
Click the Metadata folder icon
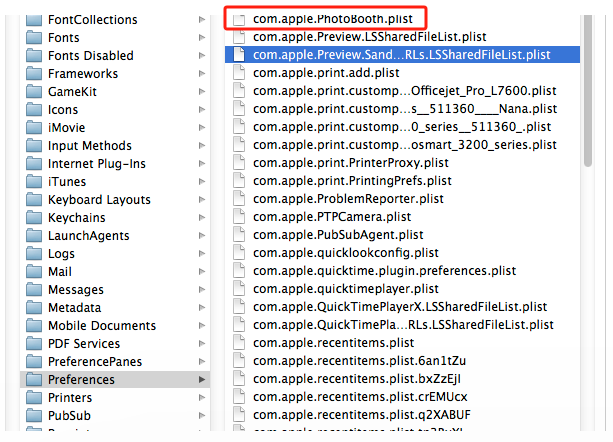coord(34,308)
